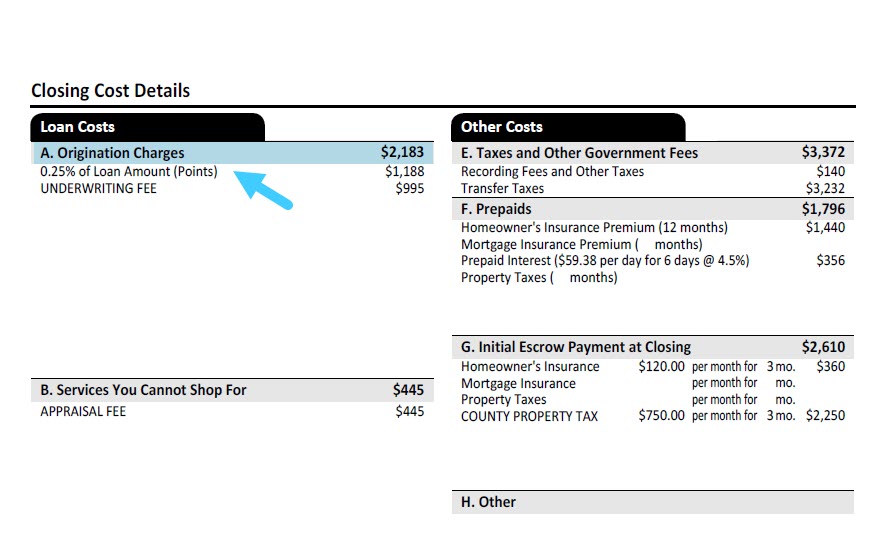The width and height of the screenshot is (889, 549).
Task: Click the $2,610 escrow total amount
Action: 823,347
